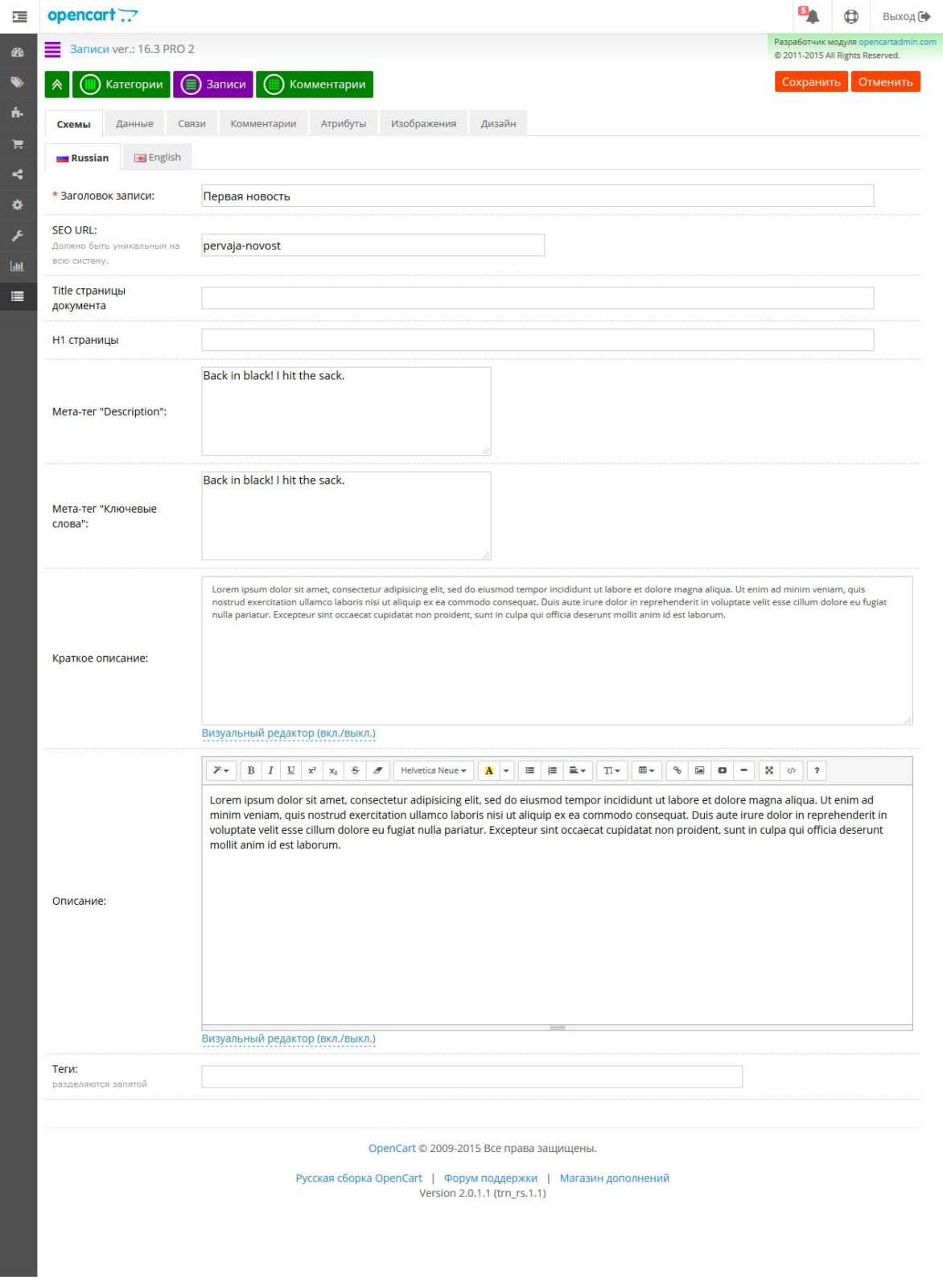943x1288 pixels.
Task: Open the Catalog tags sidebar icon
Action: (18, 82)
